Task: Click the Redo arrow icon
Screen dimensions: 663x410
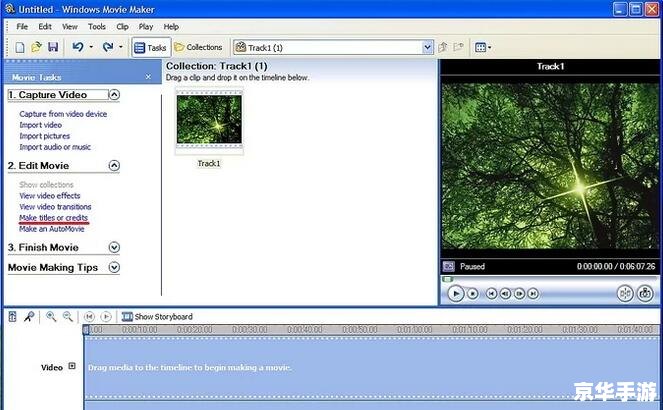Action: click(x=108, y=47)
